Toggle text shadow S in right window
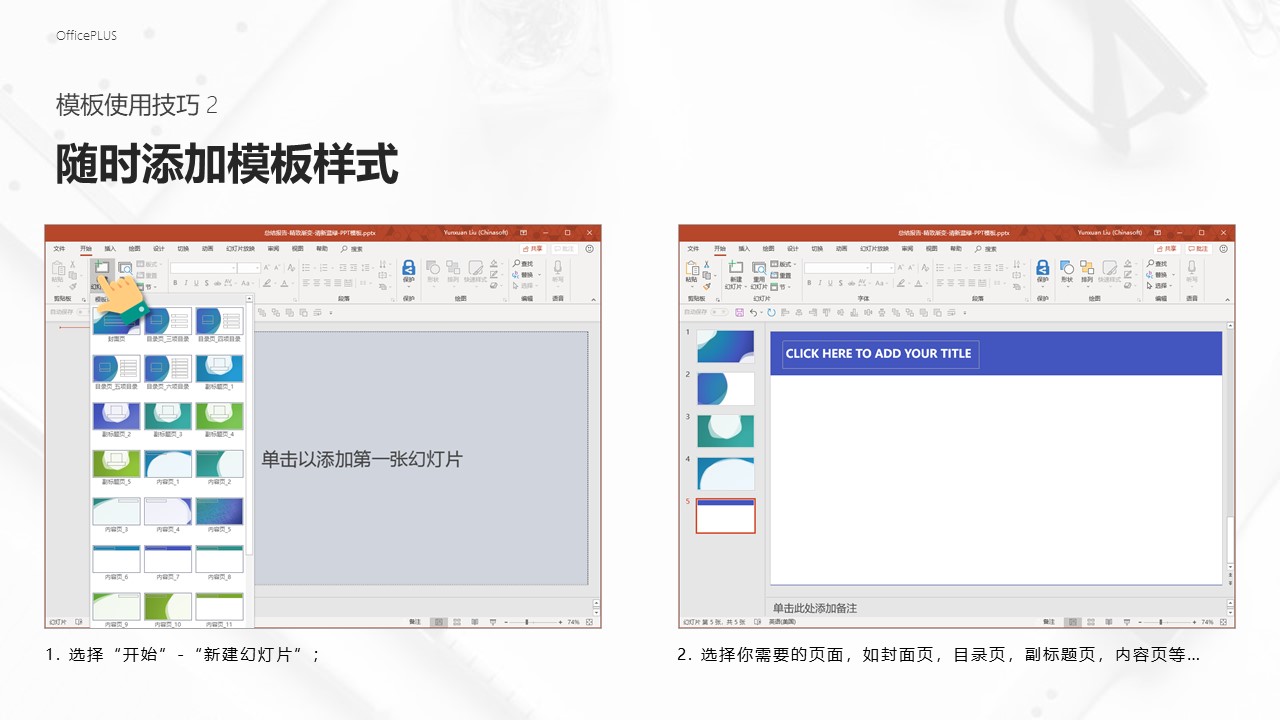This screenshot has height=720, width=1280. 841,283
